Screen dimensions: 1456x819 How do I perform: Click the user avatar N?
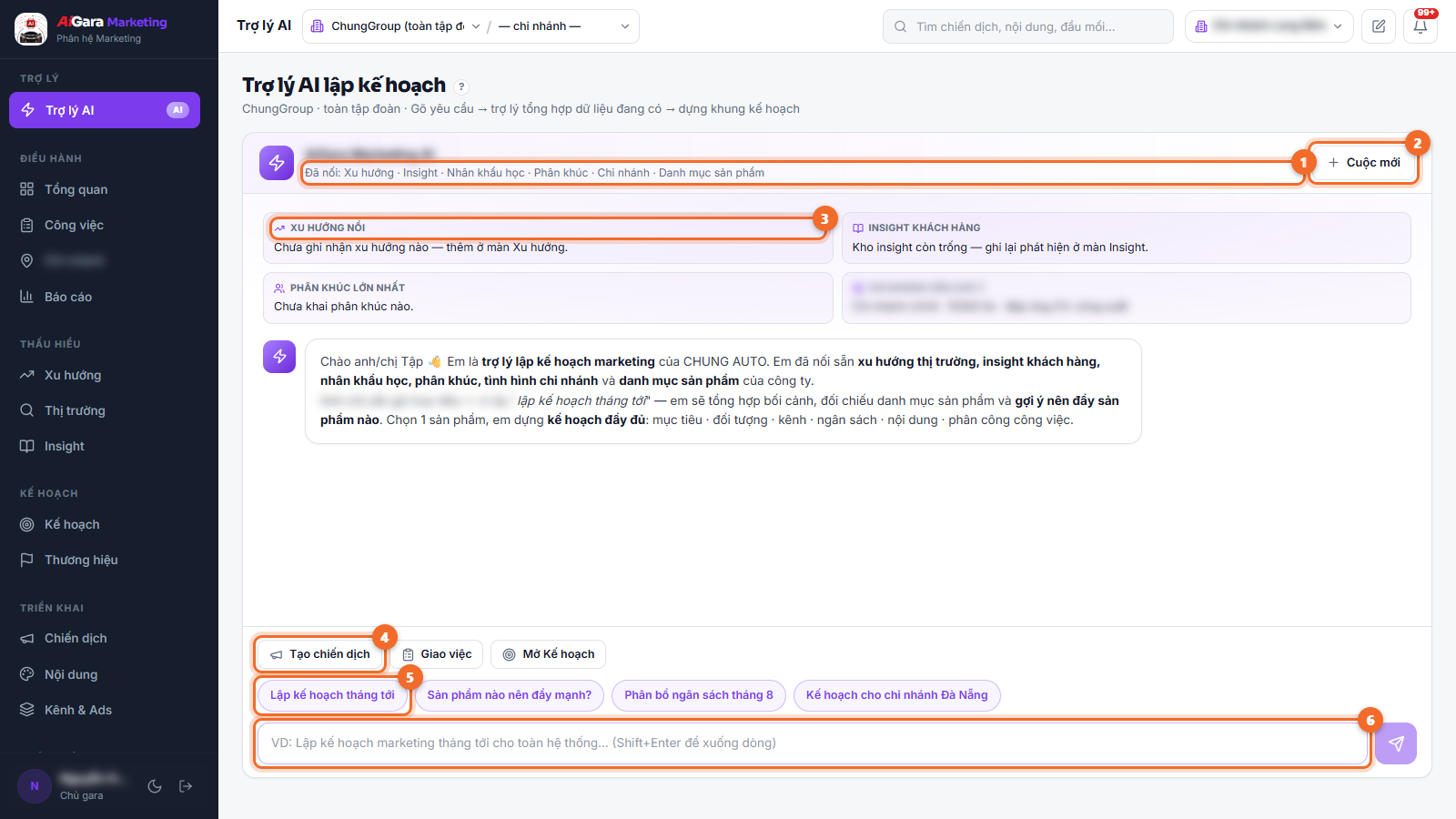click(x=35, y=786)
